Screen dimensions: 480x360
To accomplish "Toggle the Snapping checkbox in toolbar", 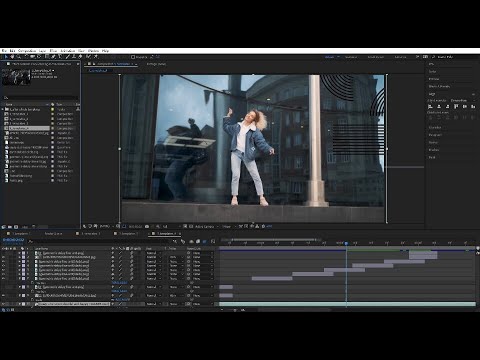I will coord(133,57).
